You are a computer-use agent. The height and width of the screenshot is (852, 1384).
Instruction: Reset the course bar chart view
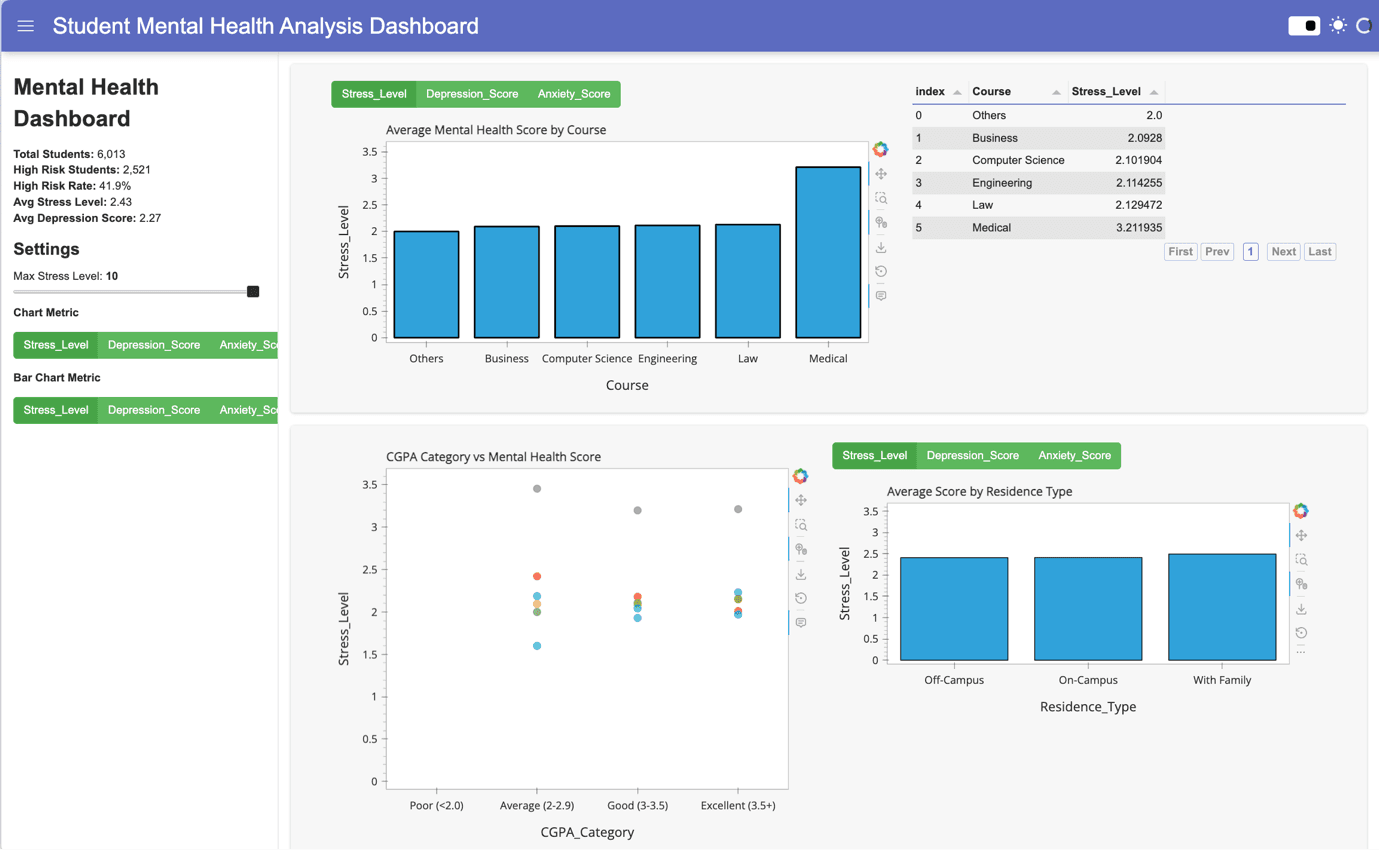click(884, 272)
